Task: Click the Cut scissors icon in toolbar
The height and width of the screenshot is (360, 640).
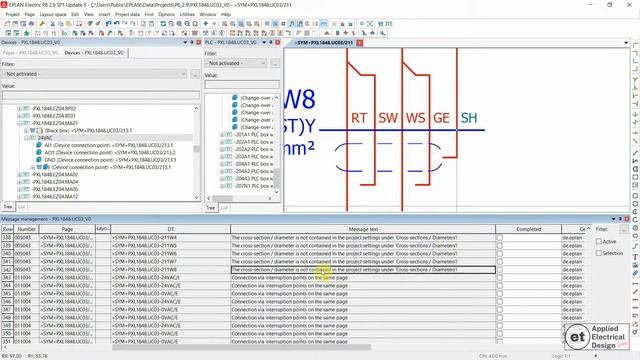Action: [x=52, y=24]
